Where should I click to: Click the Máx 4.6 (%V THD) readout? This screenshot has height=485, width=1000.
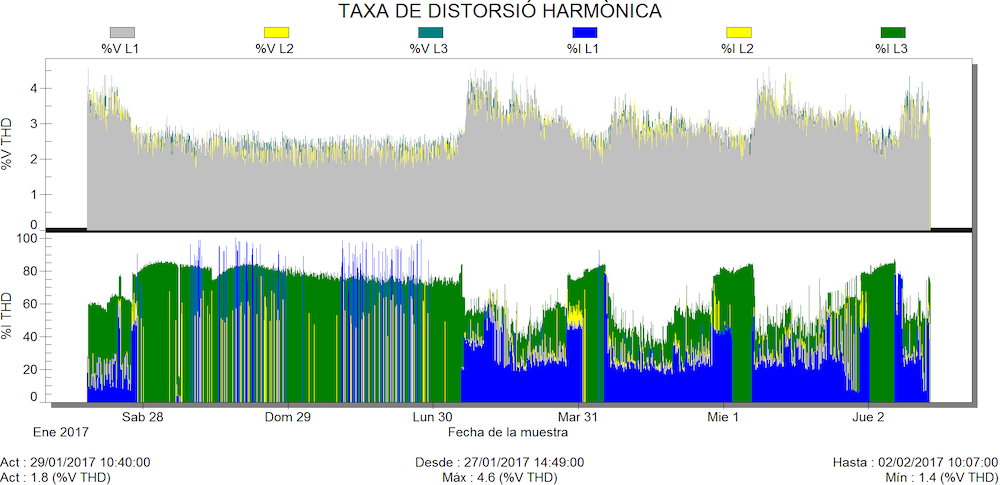[x=499, y=477]
